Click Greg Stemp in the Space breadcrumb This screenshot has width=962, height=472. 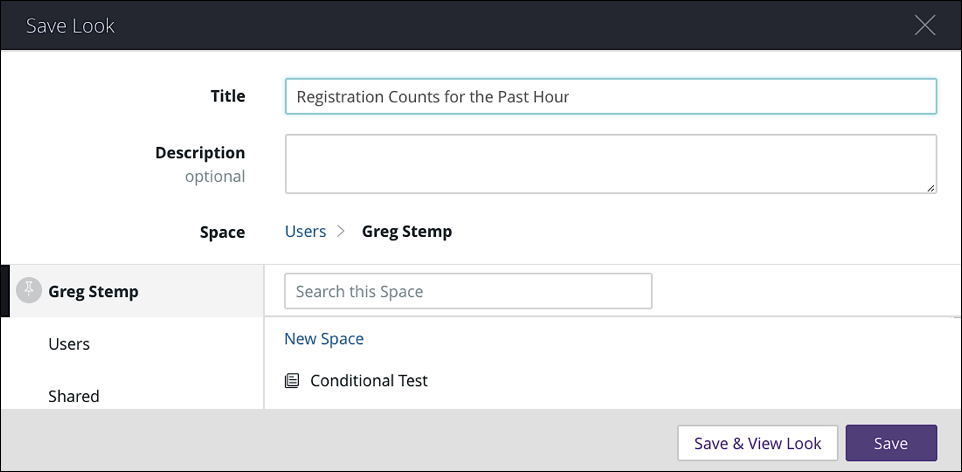click(406, 231)
